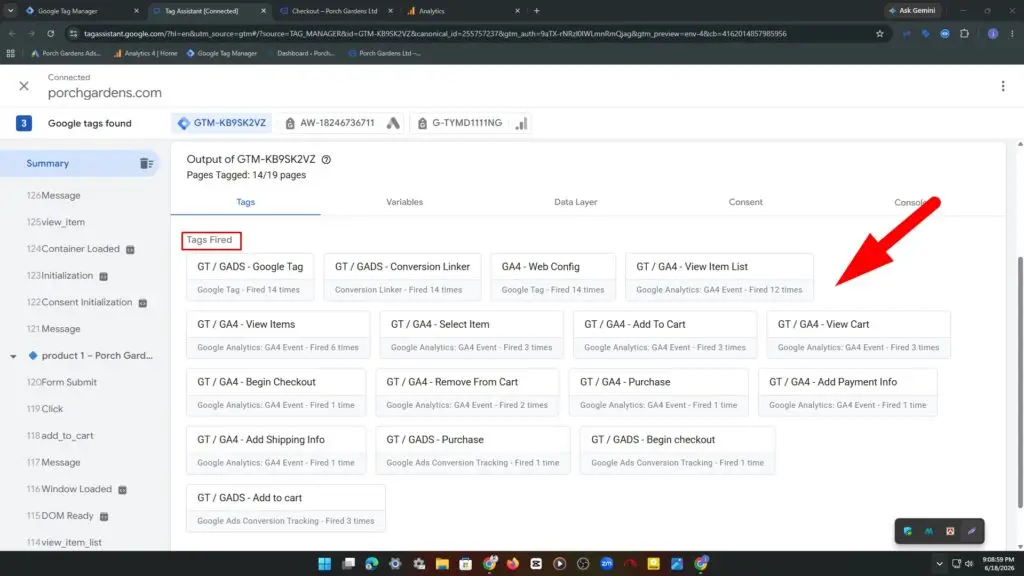
Task: Select event 114 view_item_list
Action: click(x=64, y=542)
